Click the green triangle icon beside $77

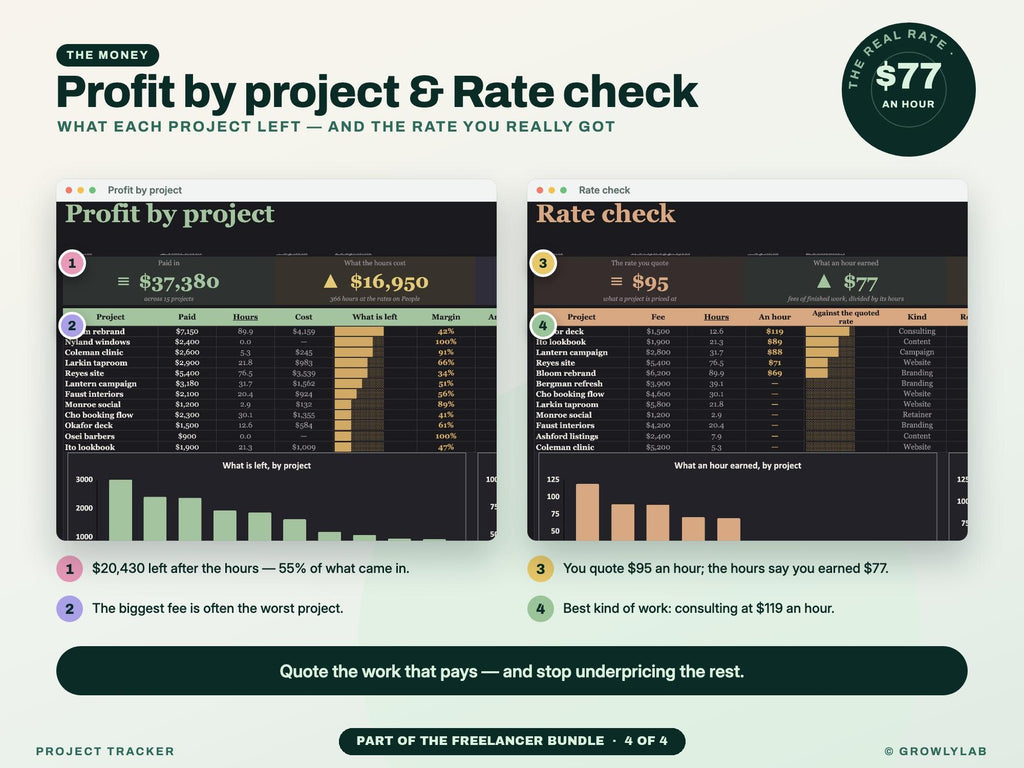click(824, 281)
